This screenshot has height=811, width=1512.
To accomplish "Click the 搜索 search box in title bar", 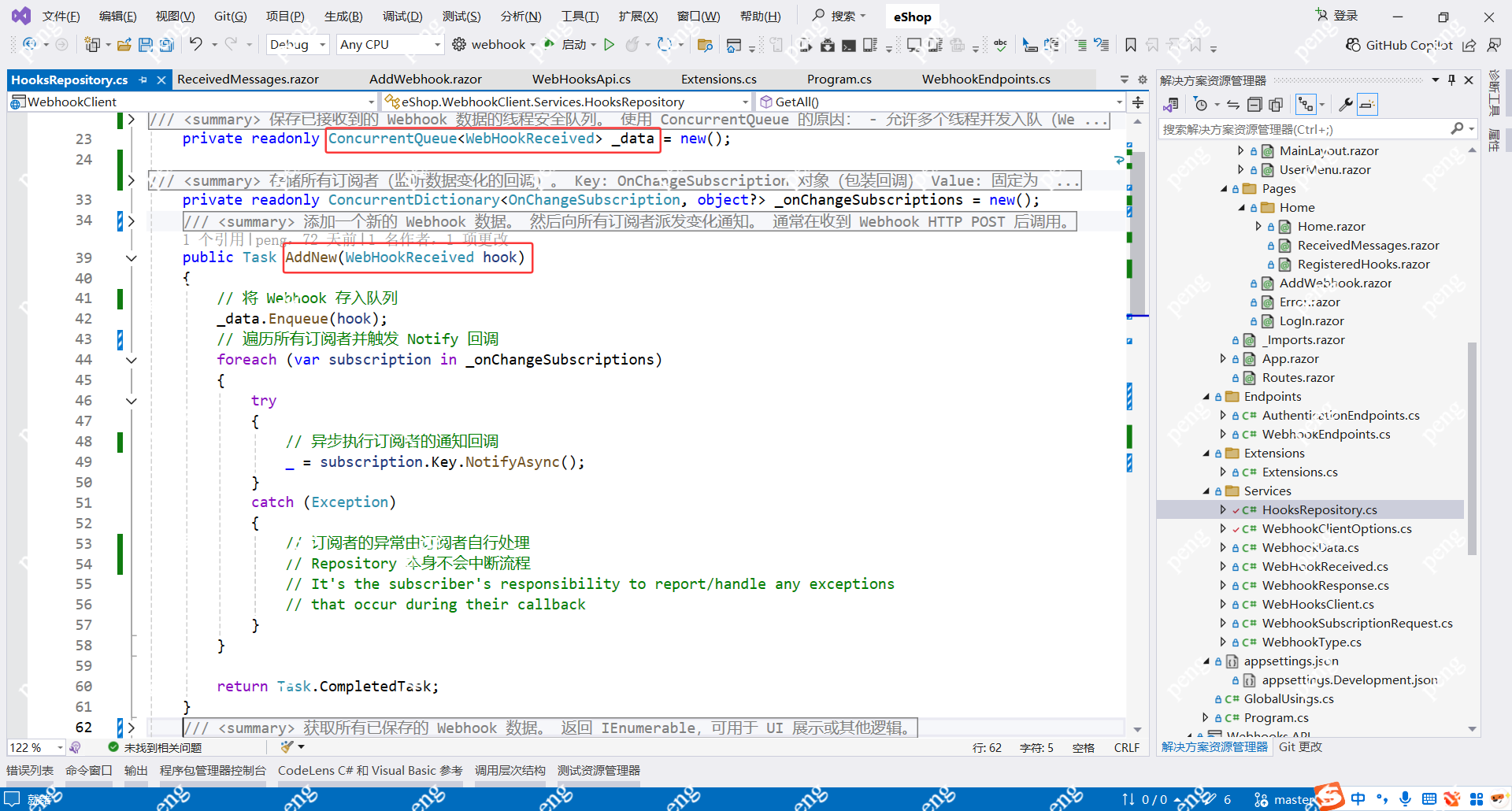I will point(839,16).
